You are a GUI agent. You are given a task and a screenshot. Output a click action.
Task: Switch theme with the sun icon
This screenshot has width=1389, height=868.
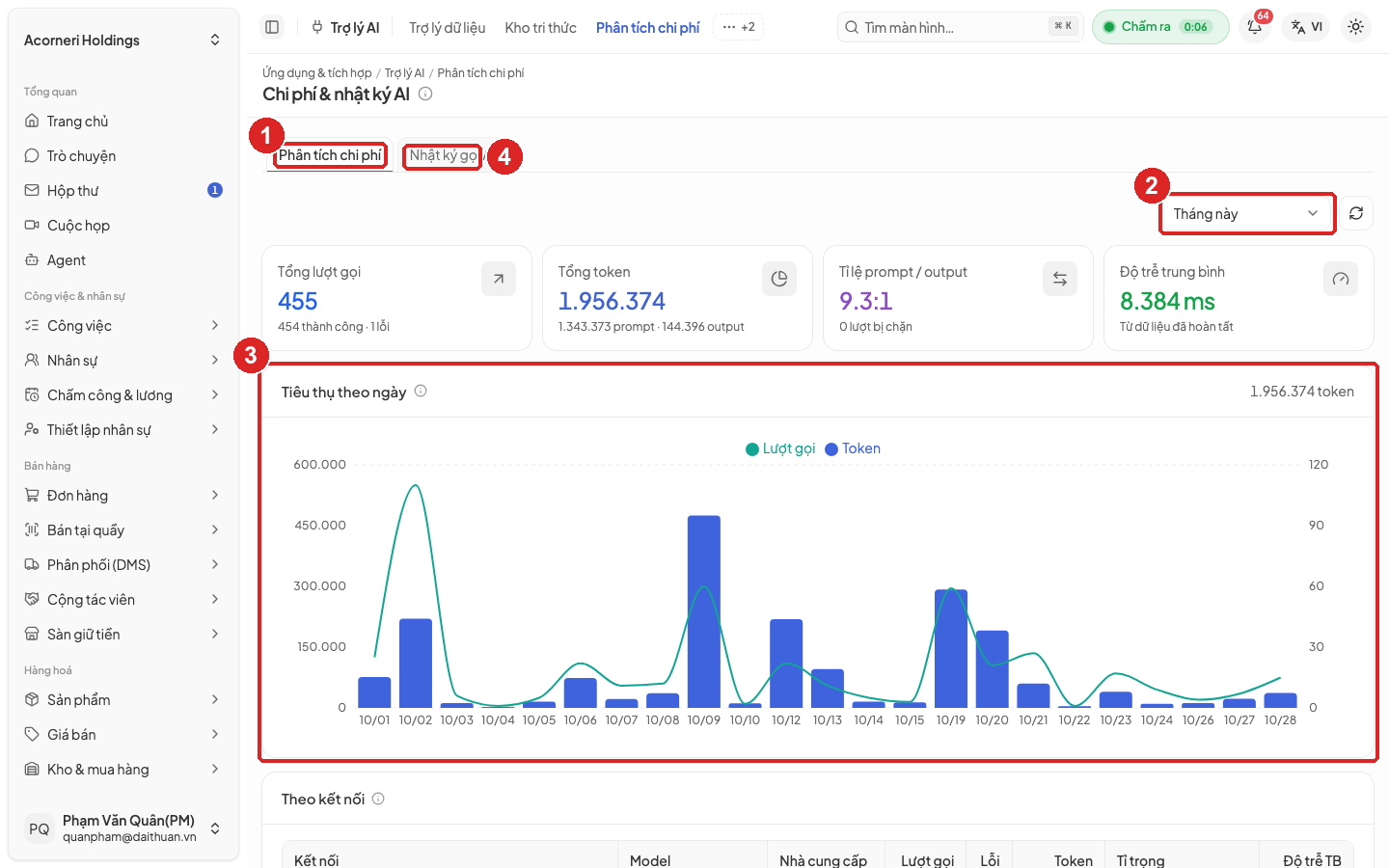click(1355, 27)
